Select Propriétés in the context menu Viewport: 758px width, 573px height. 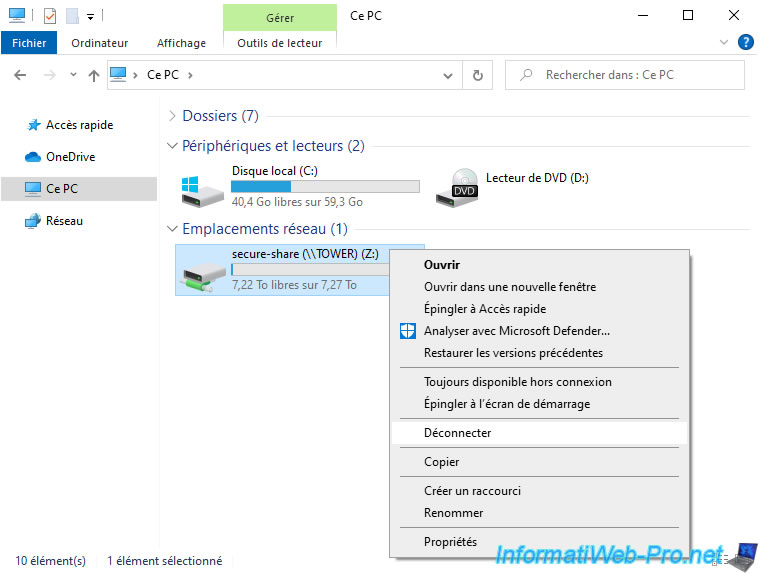(450, 542)
